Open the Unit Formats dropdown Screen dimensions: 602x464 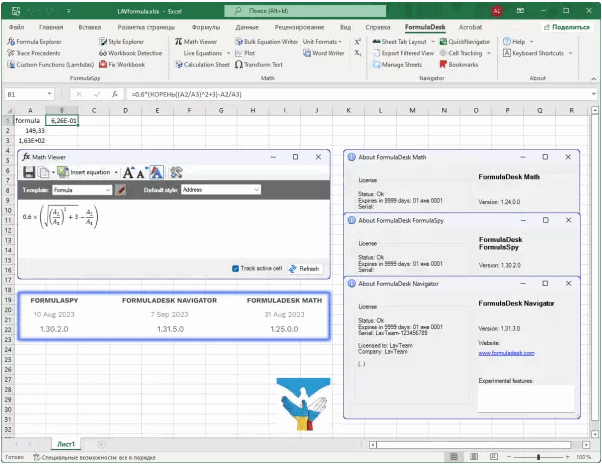[322, 41]
